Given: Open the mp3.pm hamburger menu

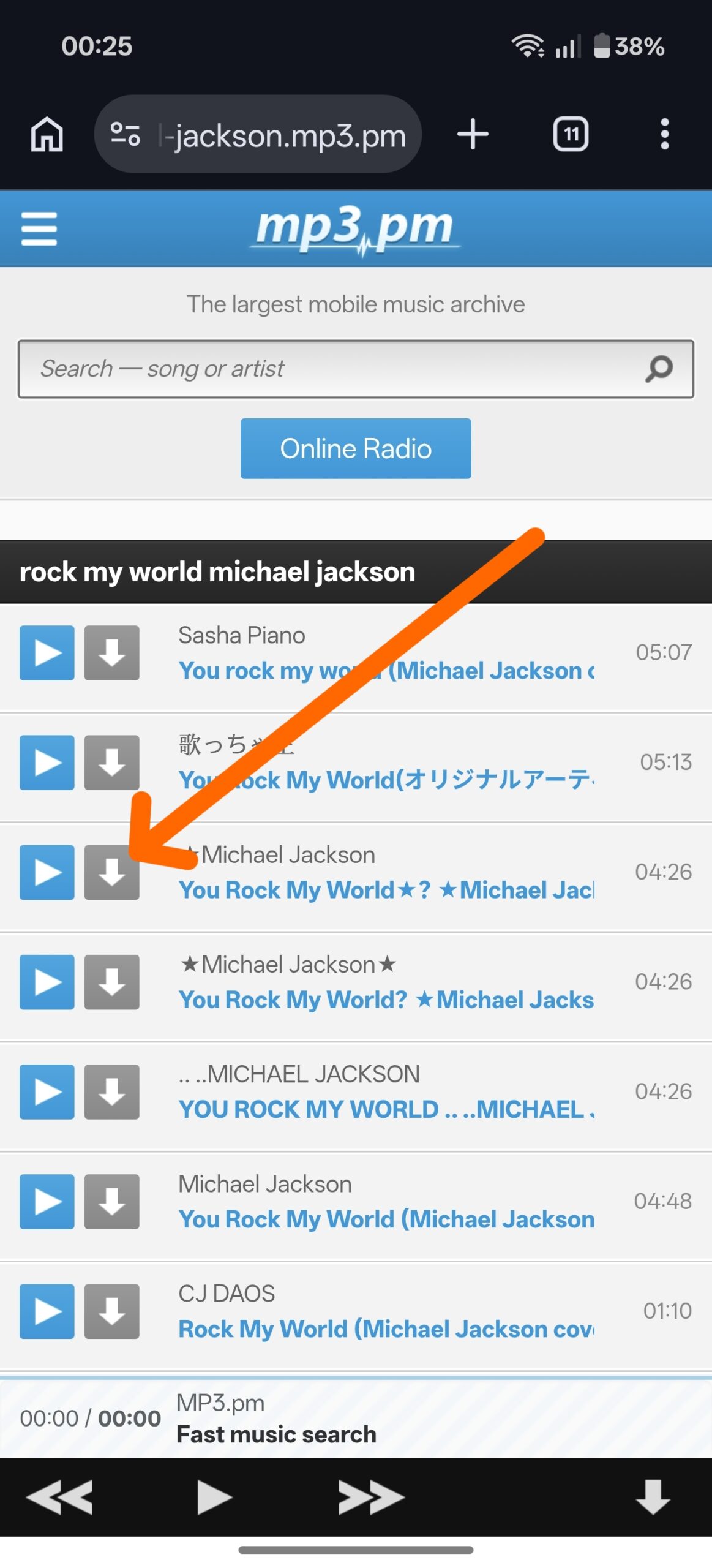Looking at the screenshot, I should (x=39, y=228).
